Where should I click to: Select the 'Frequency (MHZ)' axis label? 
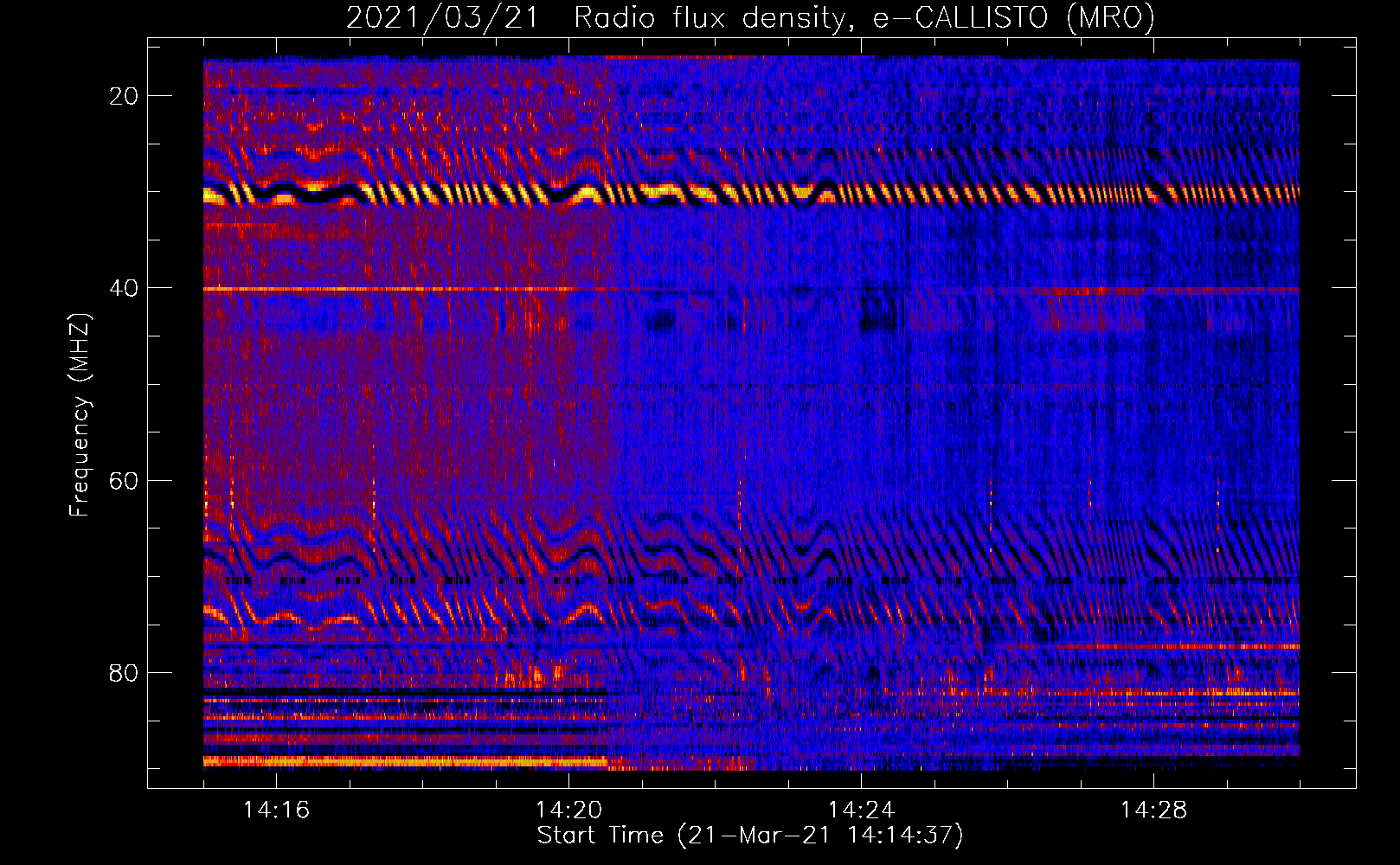tap(80, 415)
